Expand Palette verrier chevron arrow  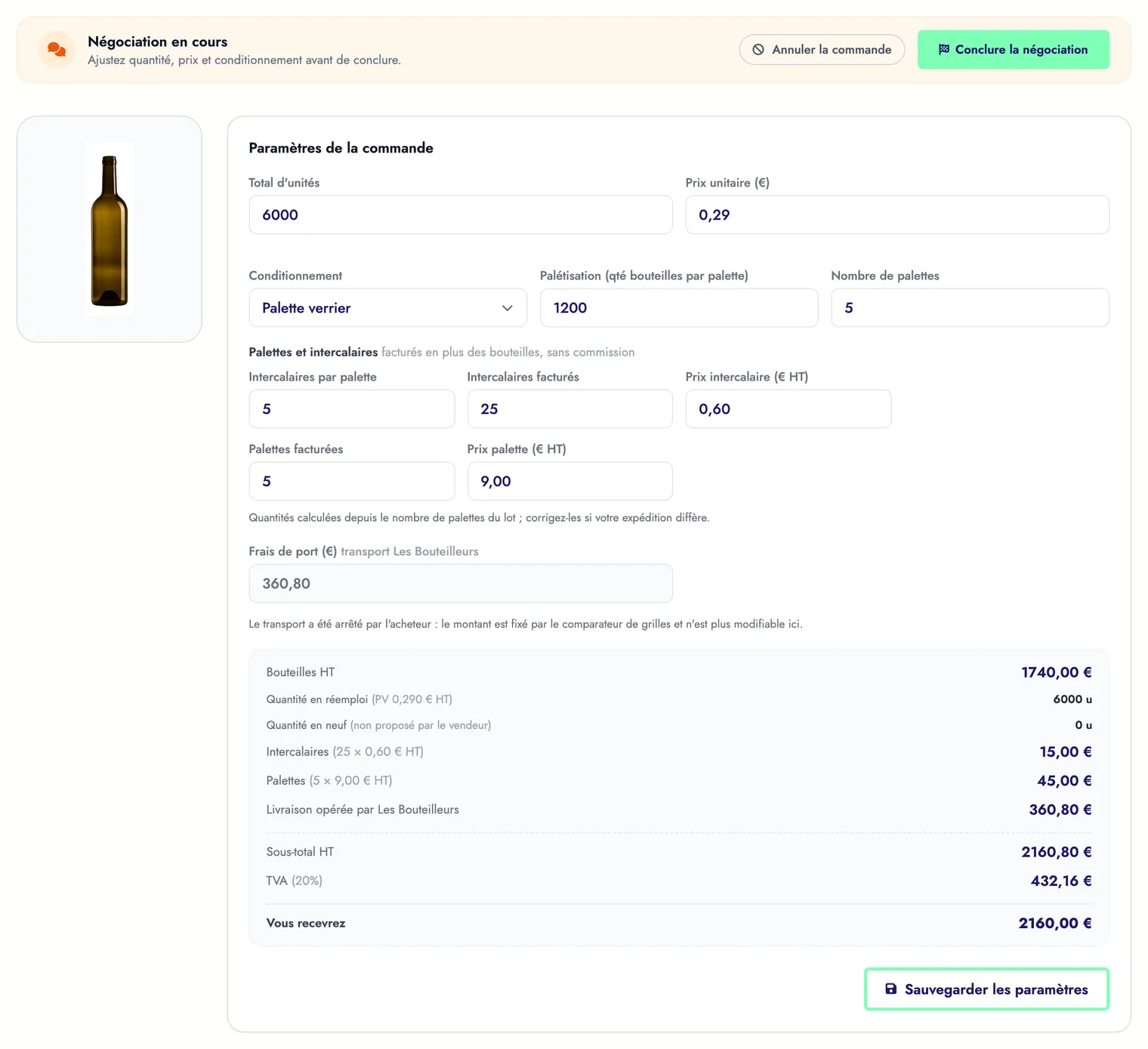(507, 308)
